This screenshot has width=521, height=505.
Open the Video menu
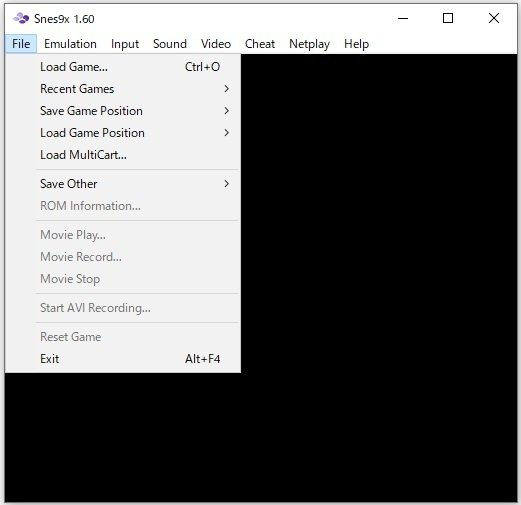pyautogui.click(x=216, y=44)
